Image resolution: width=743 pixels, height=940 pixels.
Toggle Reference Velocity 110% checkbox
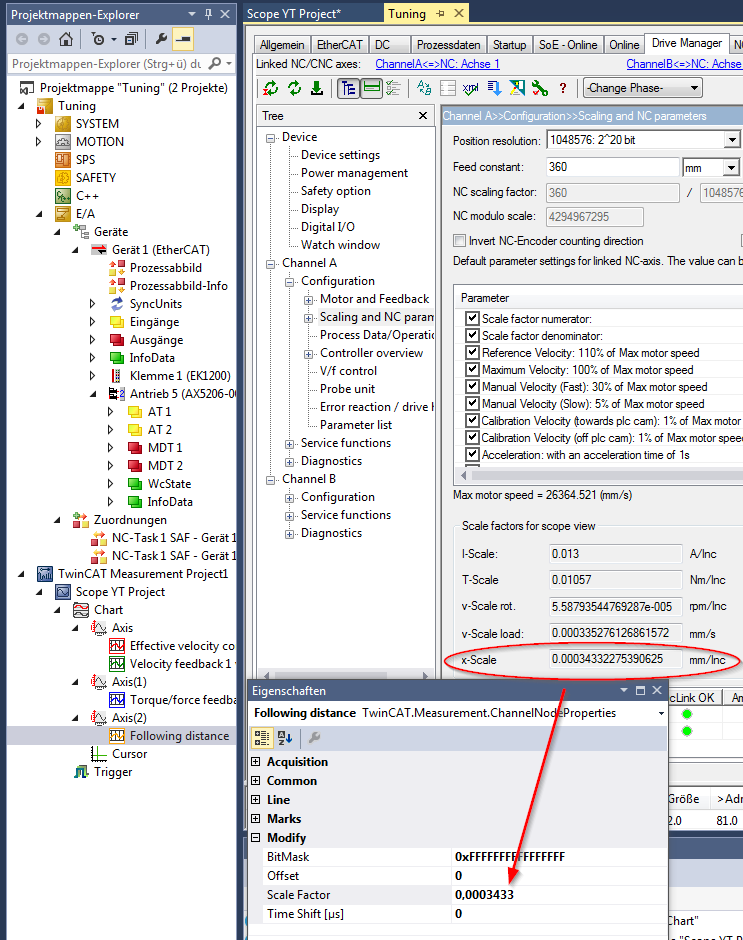tap(473, 352)
